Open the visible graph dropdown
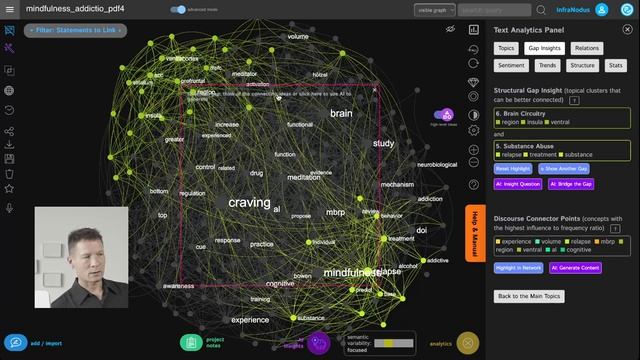Viewport: 640px width, 360px height. click(435, 10)
